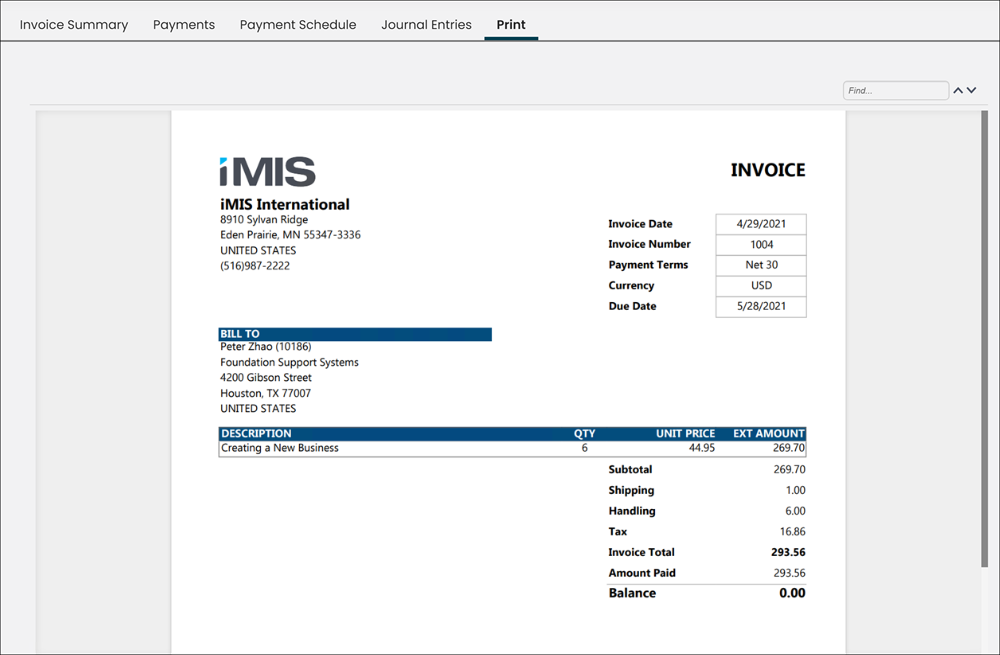Click the iMIS logo on the invoice
This screenshot has width=1000, height=655.
pos(267,172)
